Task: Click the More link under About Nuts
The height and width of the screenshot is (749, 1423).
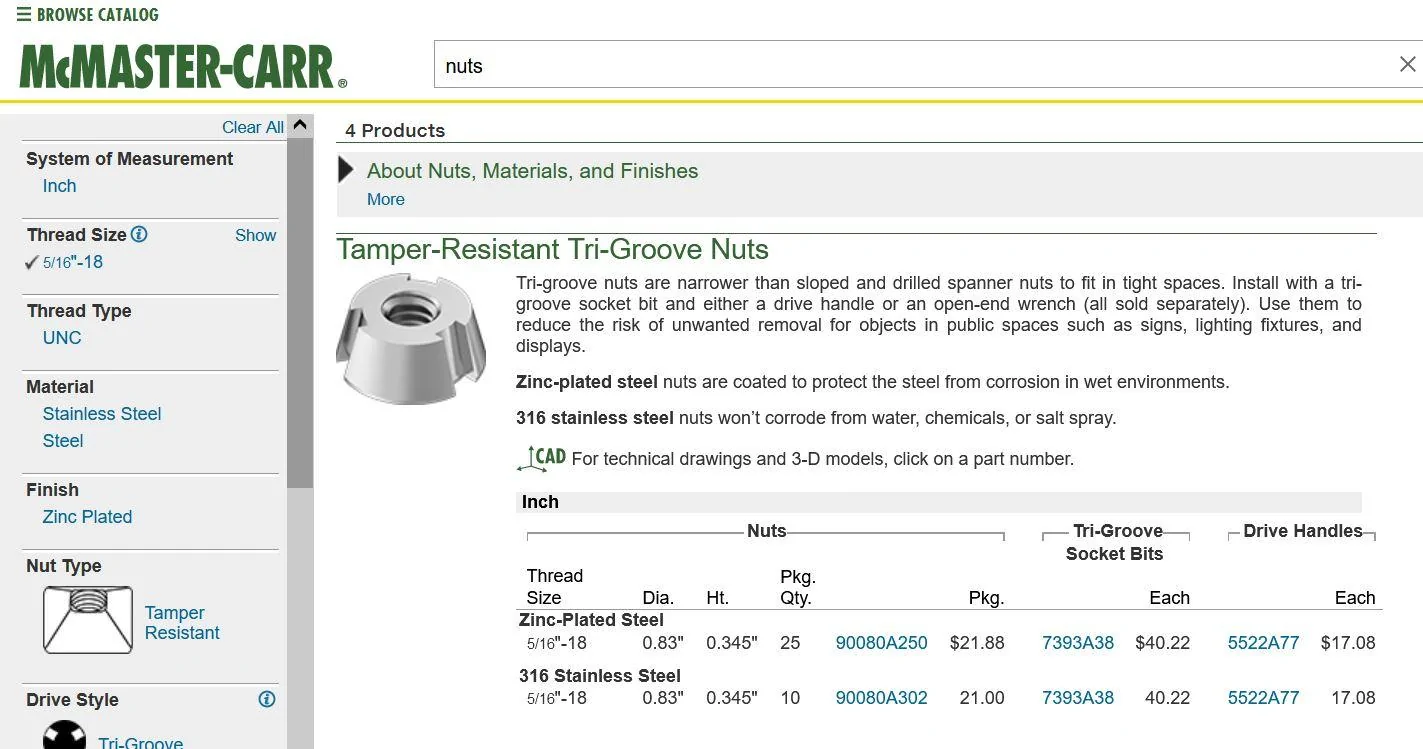Action: pyautogui.click(x=386, y=199)
